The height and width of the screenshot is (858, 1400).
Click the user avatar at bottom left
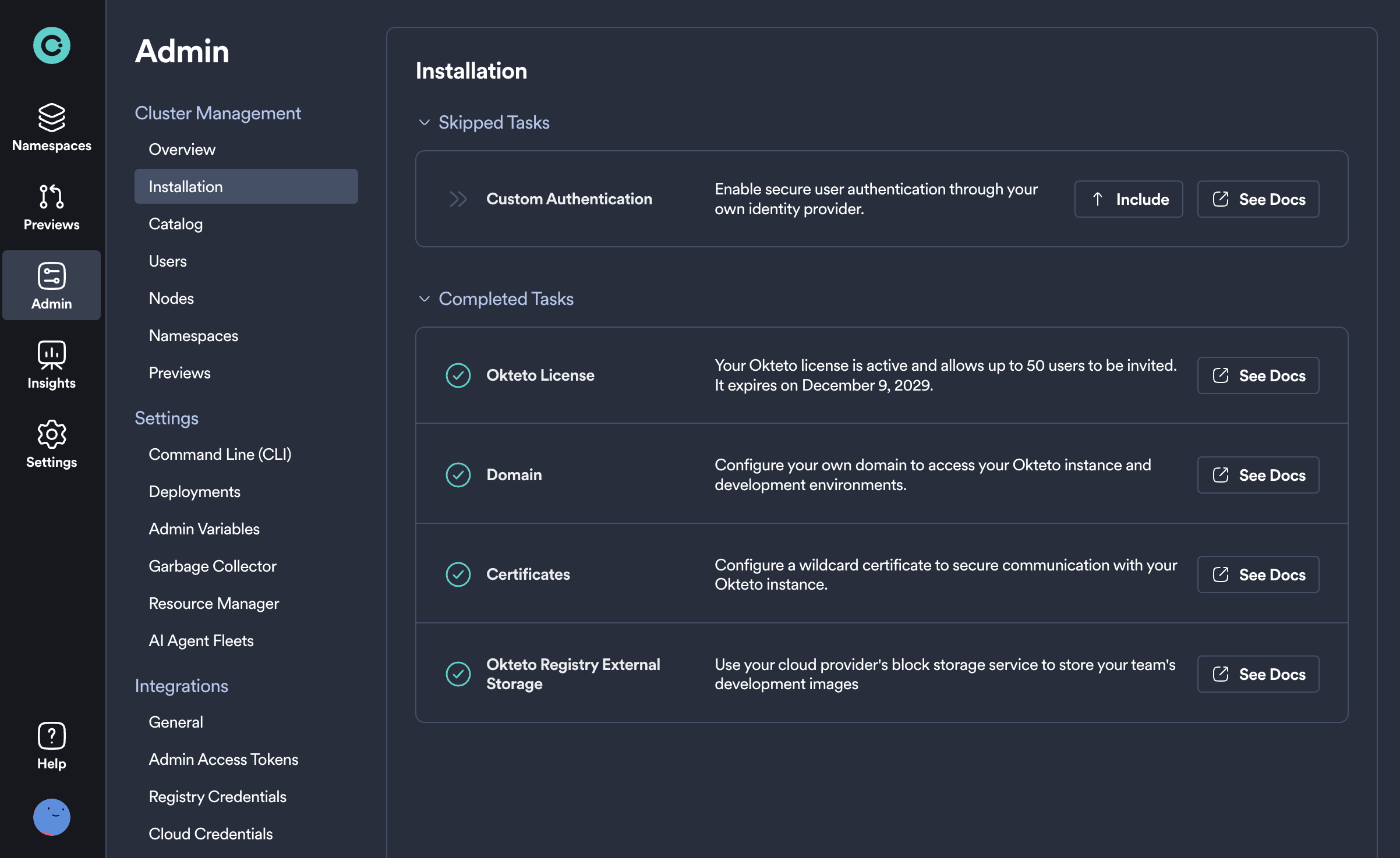(51, 817)
